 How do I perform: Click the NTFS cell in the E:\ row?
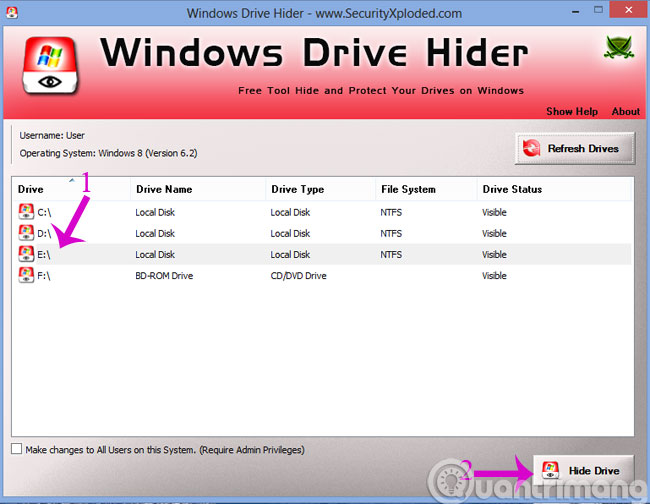(391, 254)
